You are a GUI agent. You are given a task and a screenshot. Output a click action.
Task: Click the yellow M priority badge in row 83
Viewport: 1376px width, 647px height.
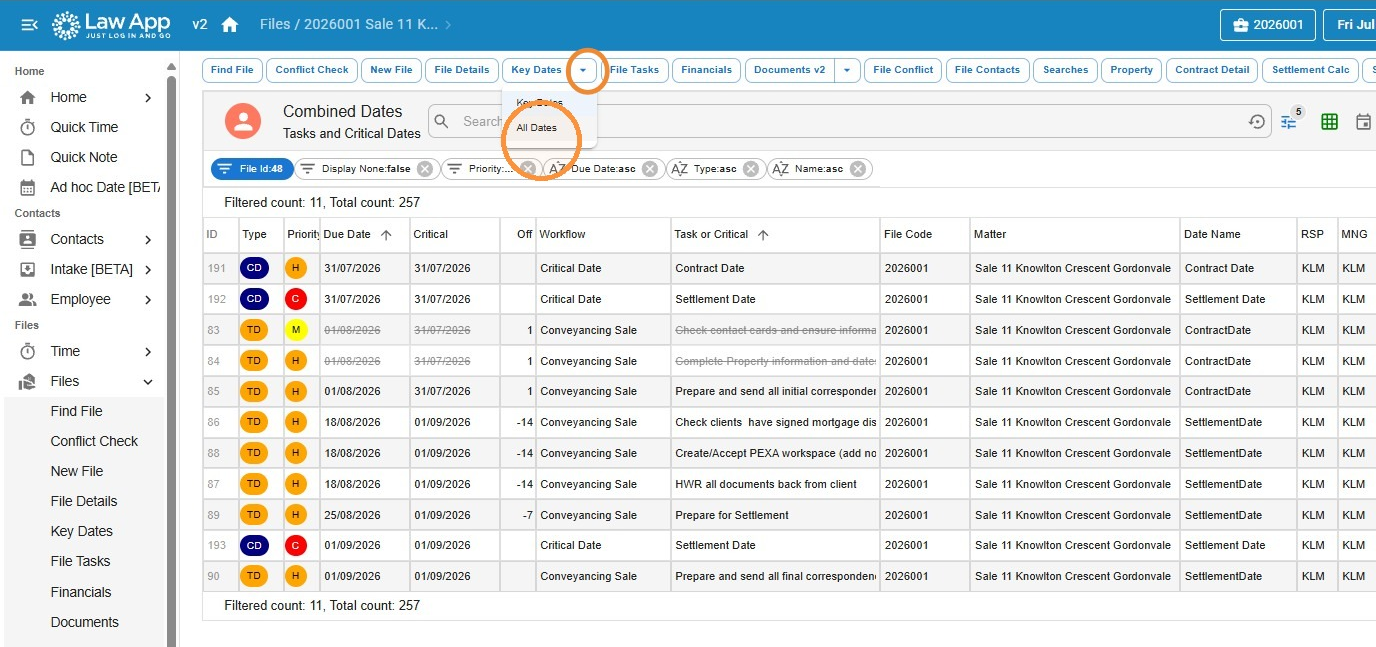pyautogui.click(x=295, y=330)
